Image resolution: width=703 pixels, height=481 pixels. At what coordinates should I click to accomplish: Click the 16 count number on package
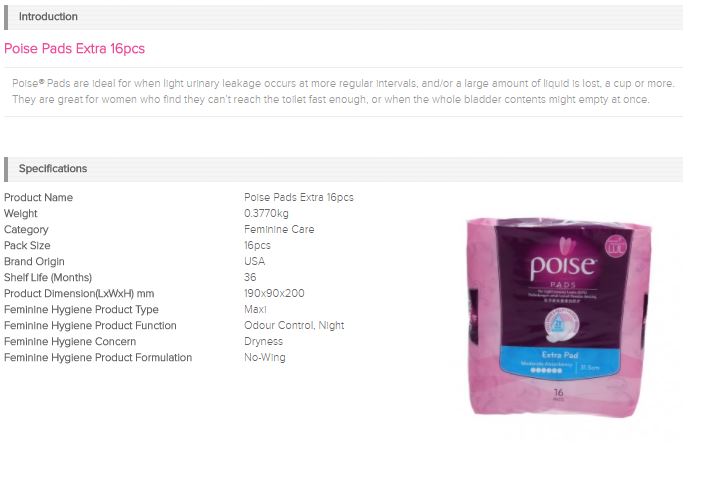click(558, 393)
